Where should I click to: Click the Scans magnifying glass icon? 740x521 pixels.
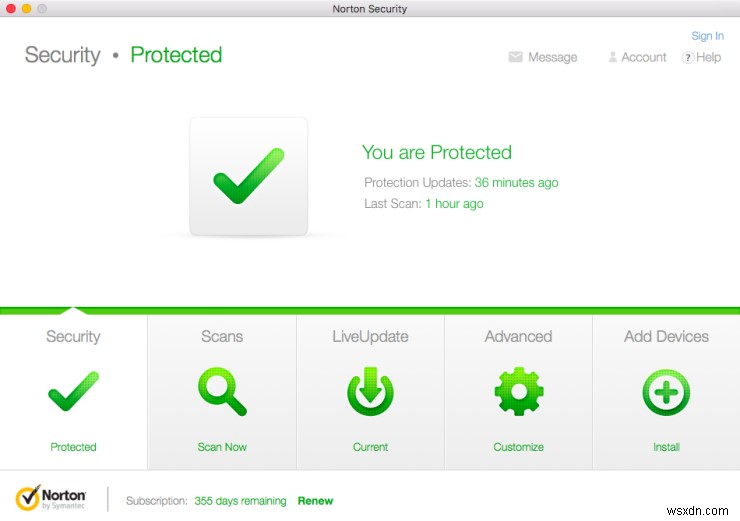pyautogui.click(x=222, y=392)
